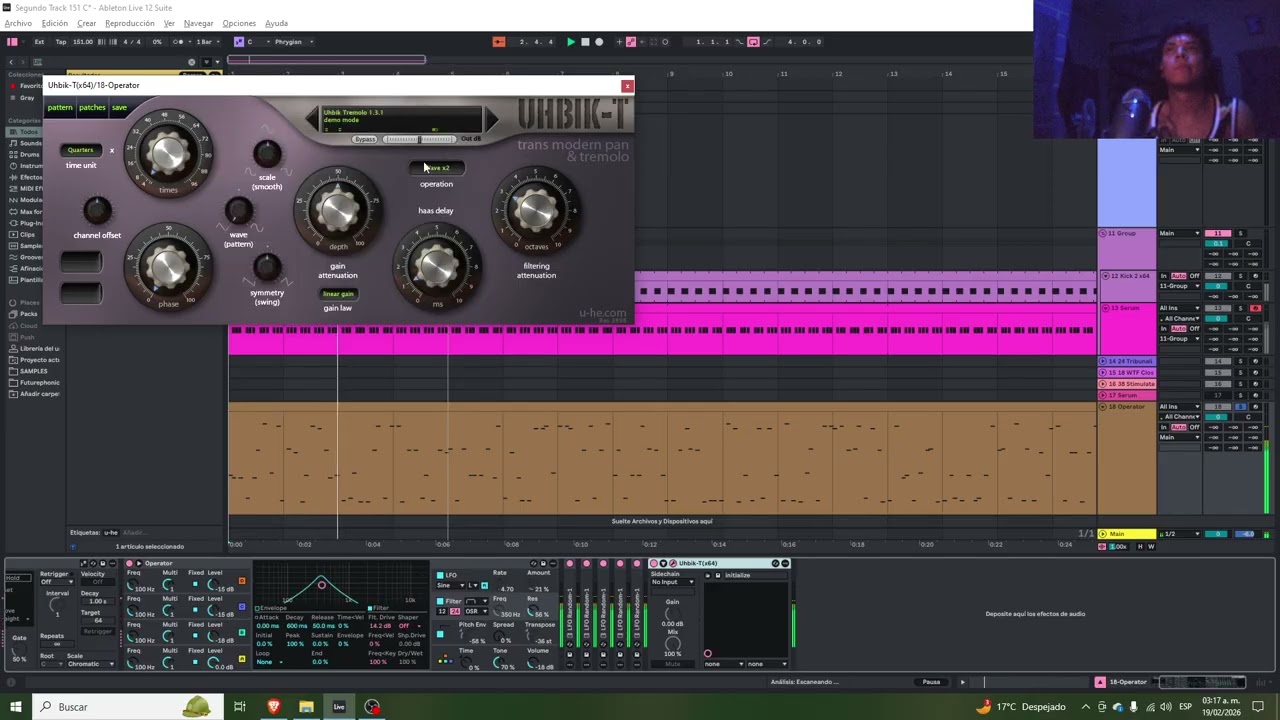Open the operation mode selector in Uhbik-T

[x=436, y=168]
